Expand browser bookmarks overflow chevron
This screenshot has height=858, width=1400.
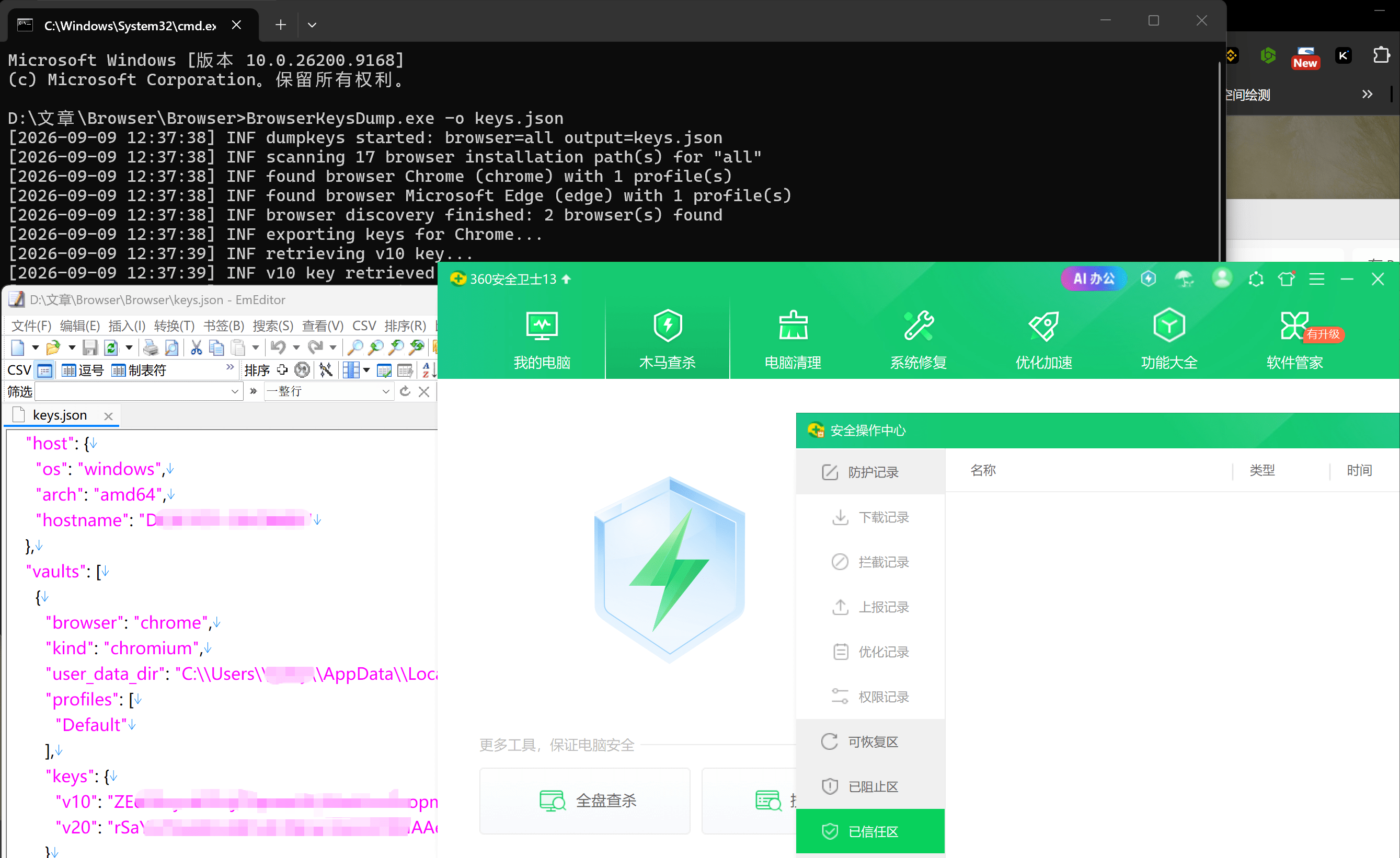[x=1367, y=94]
